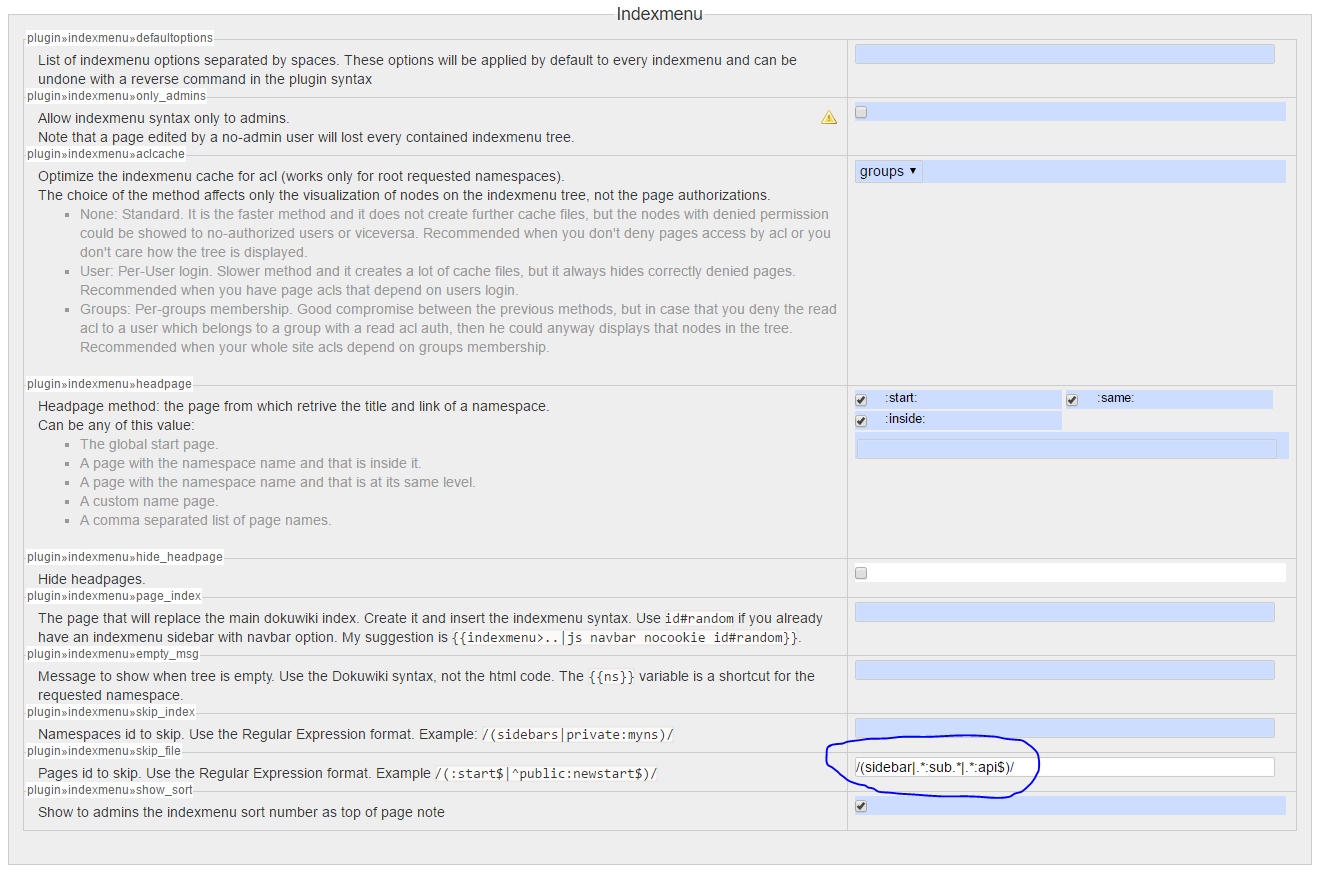Viewport: 1333px width, 886px height.
Task: Click the 'A custom name page.' list item
Action: 149,501
